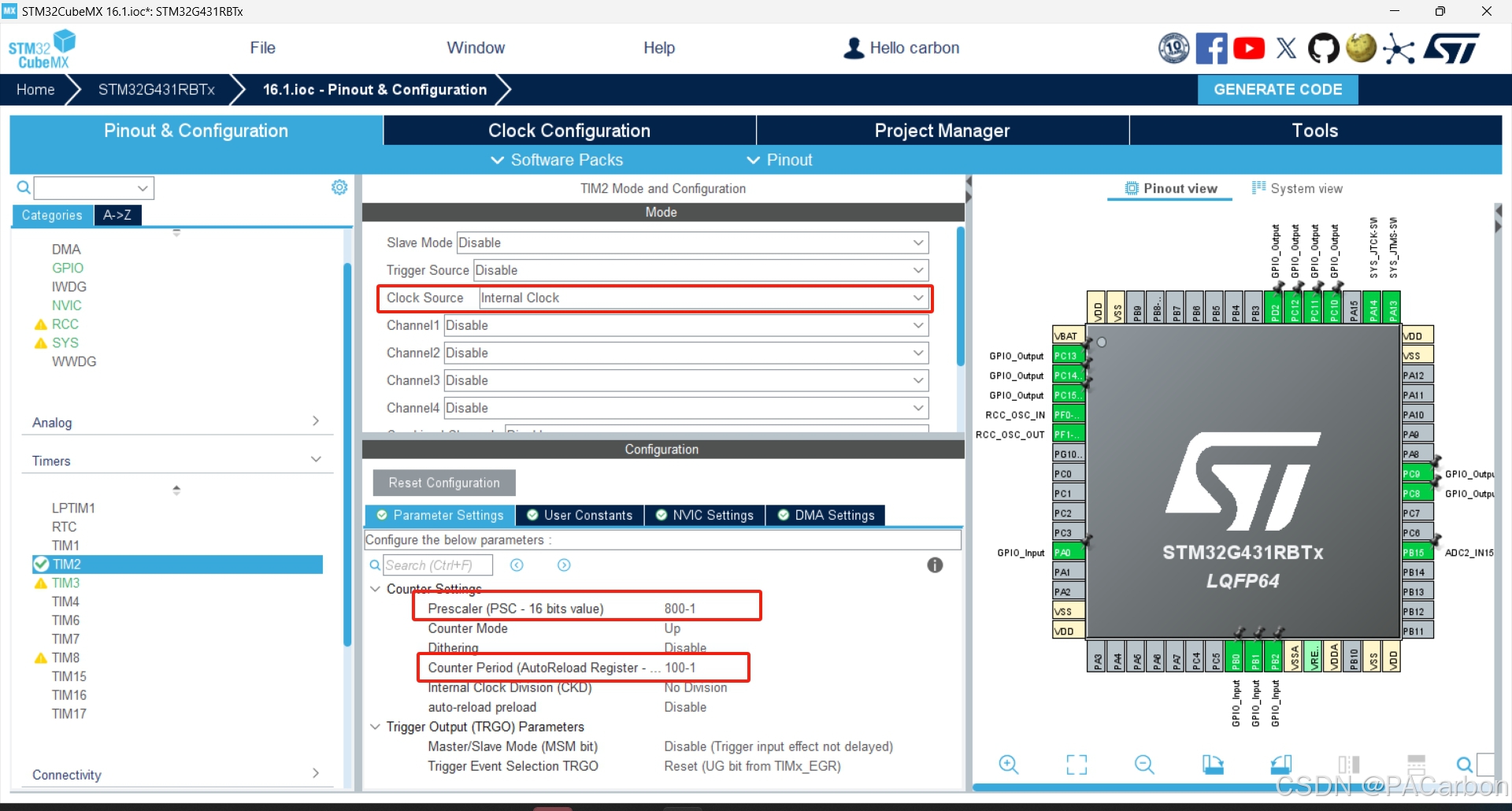Screen dimensions: 1512x811
Task: Collapse Trigger Output (TRGO) Parameters group
Action: 375,727
